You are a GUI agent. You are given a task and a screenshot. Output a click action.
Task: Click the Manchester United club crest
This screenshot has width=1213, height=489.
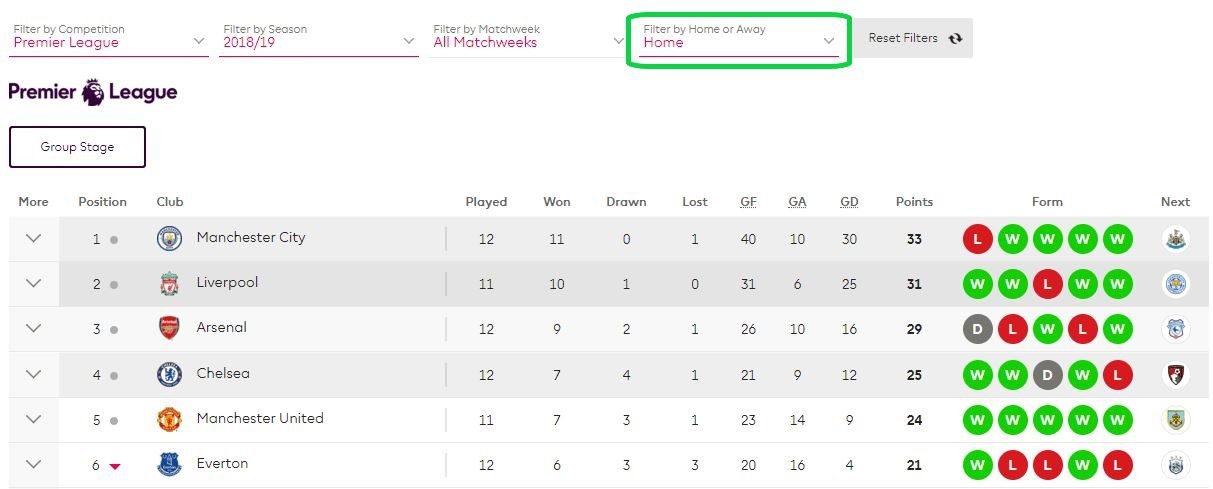pyautogui.click(x=170, y=419)
